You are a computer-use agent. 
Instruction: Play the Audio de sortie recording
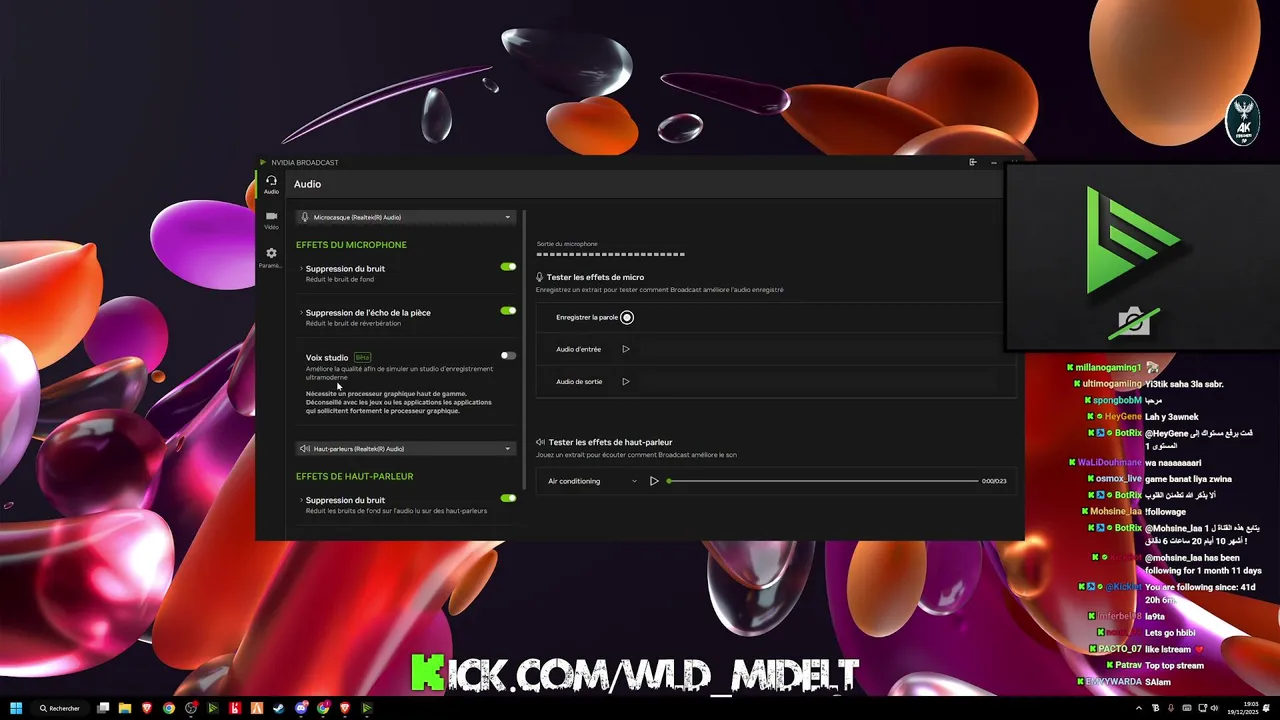click(626, 381)
